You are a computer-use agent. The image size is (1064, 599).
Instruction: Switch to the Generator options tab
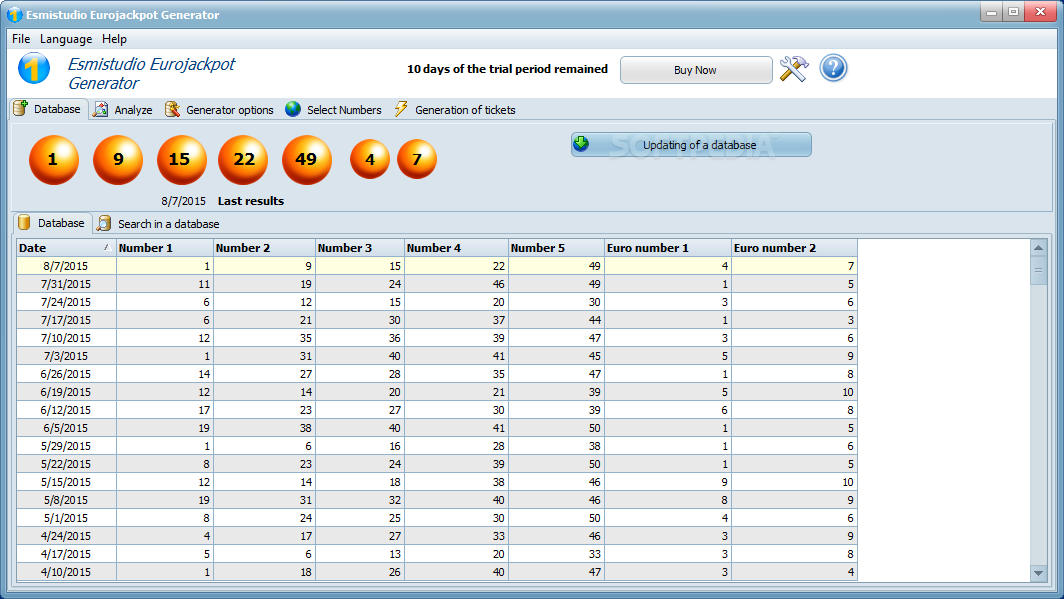[219, 109]
